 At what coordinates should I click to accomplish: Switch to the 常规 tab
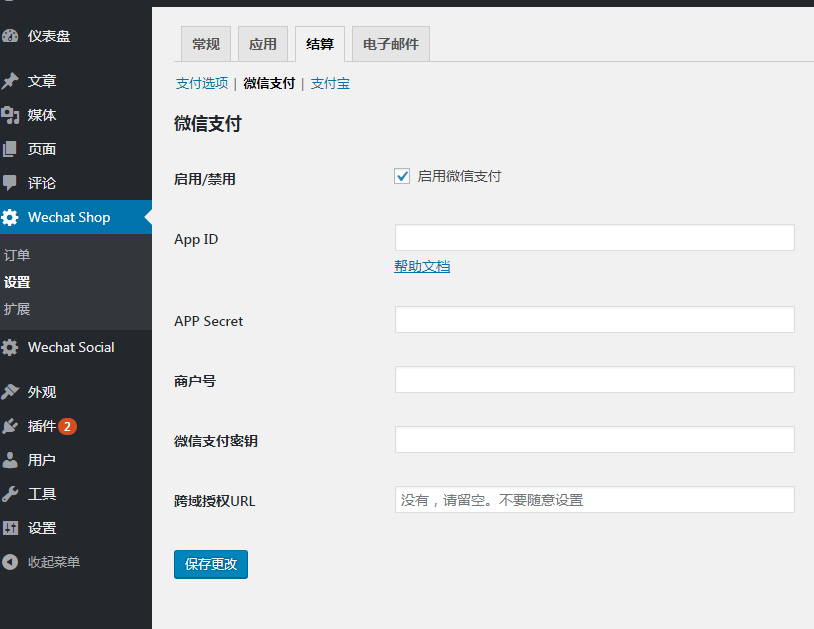tap(206, 44)
